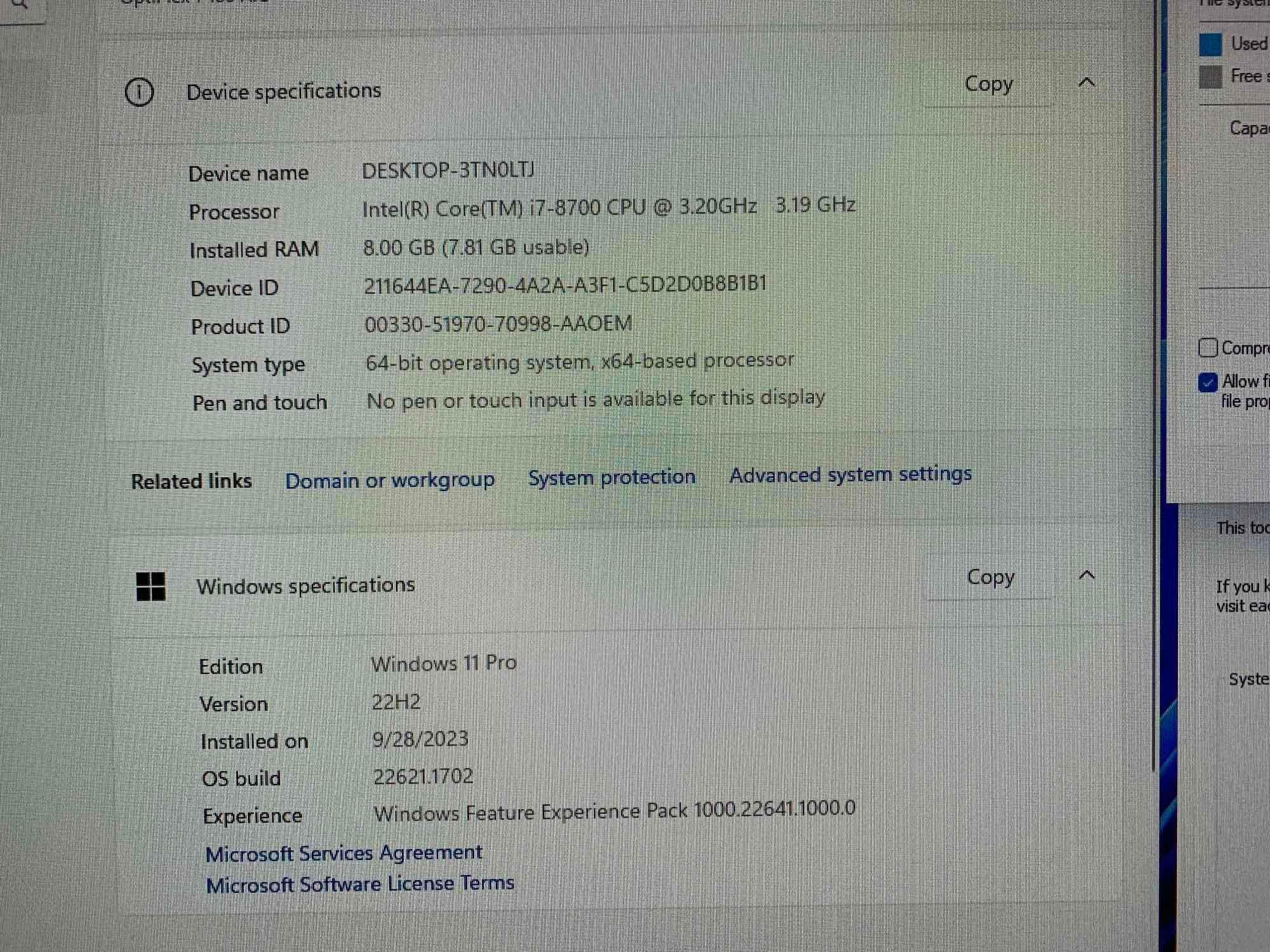
Task: Click the Experience label
Action: pos(252,816)
